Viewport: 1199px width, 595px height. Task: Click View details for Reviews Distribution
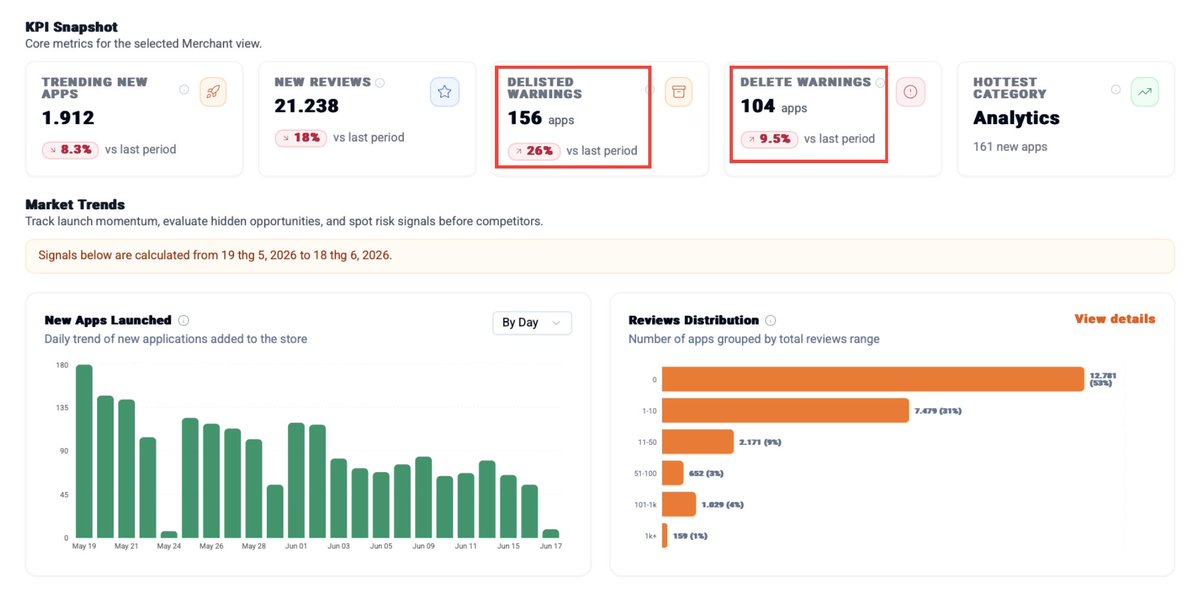click(1115, 319)
